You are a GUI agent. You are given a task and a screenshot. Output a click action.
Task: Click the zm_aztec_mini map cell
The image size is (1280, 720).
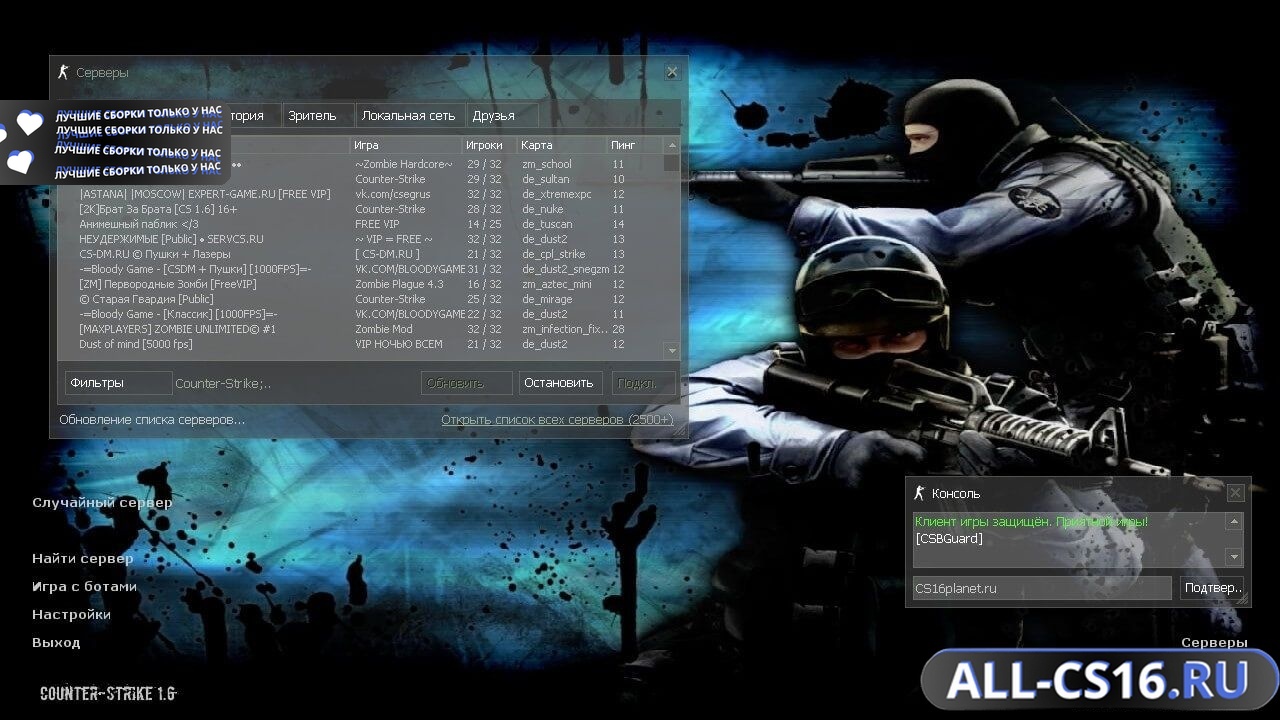point(557,284)
